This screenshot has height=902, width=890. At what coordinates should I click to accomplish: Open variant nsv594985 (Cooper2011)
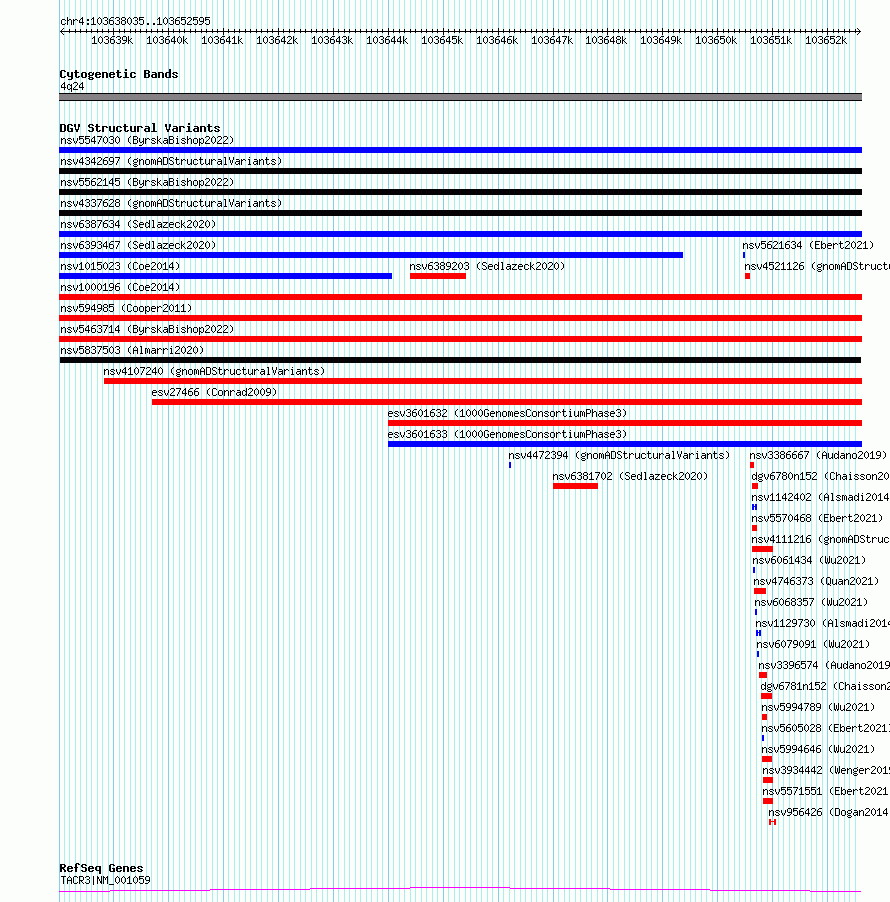pos(126,308)
